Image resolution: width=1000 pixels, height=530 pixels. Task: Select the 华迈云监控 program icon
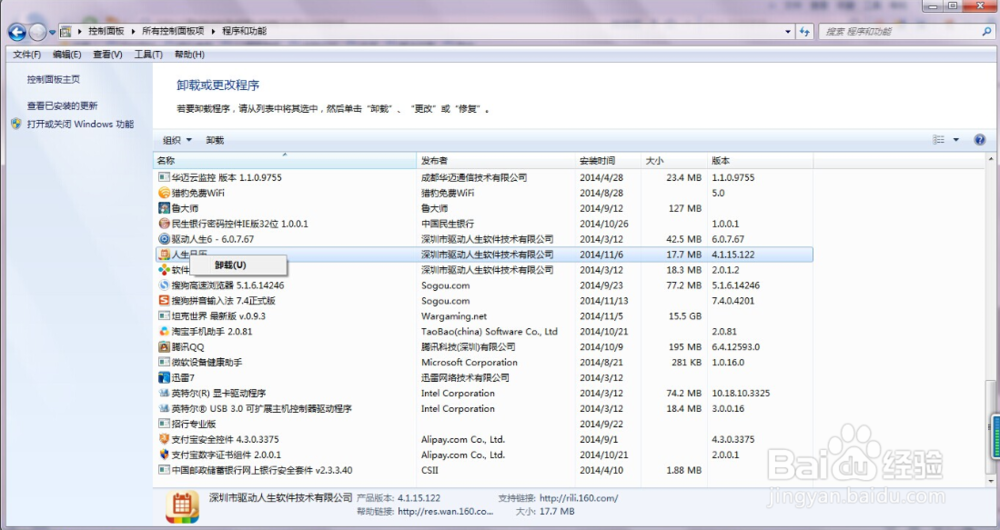click(164, 177)
